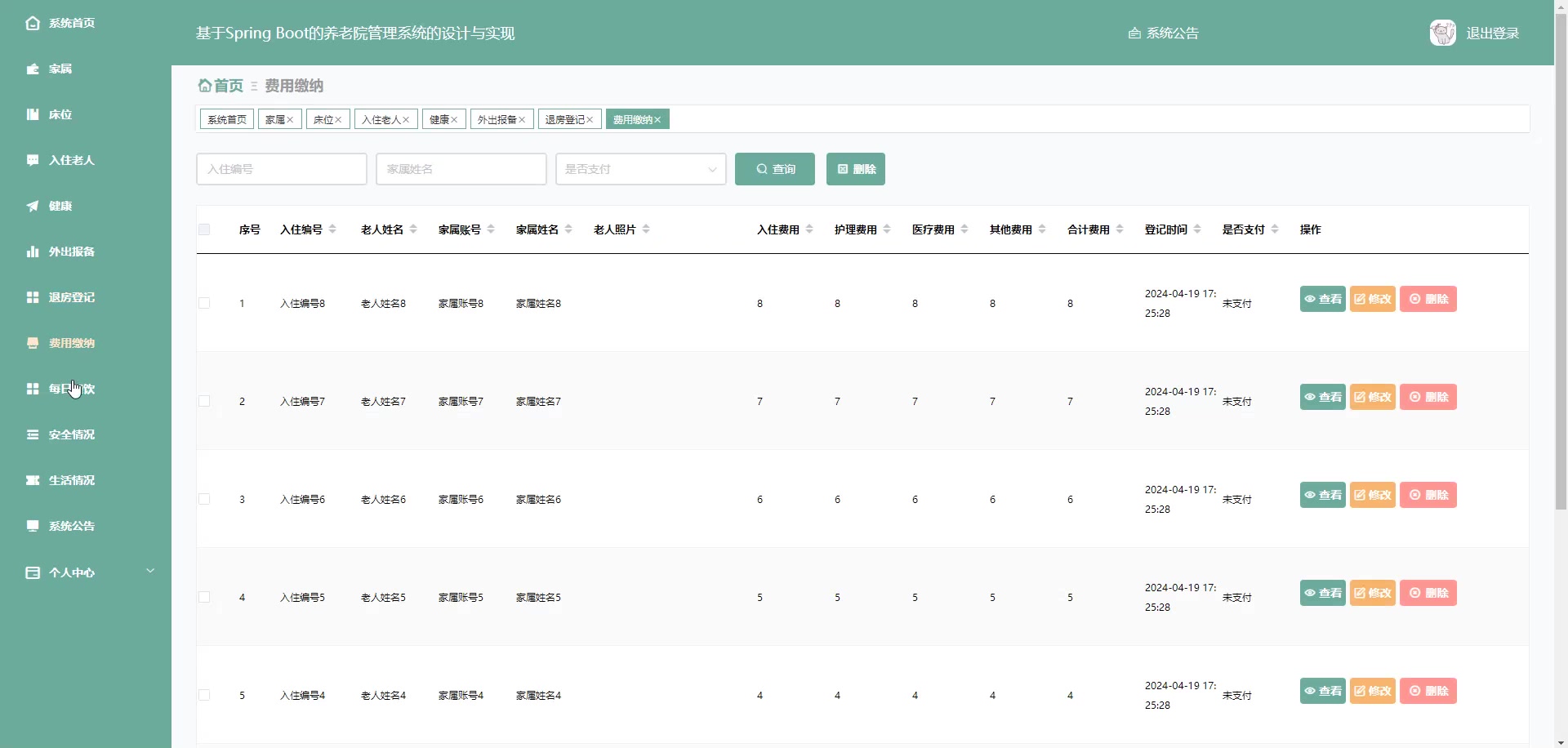This screenshot has height=748, width=1568.
Task: Open the 家属 sidebar section
Action: pyautogui.click(x=61, y=69)
